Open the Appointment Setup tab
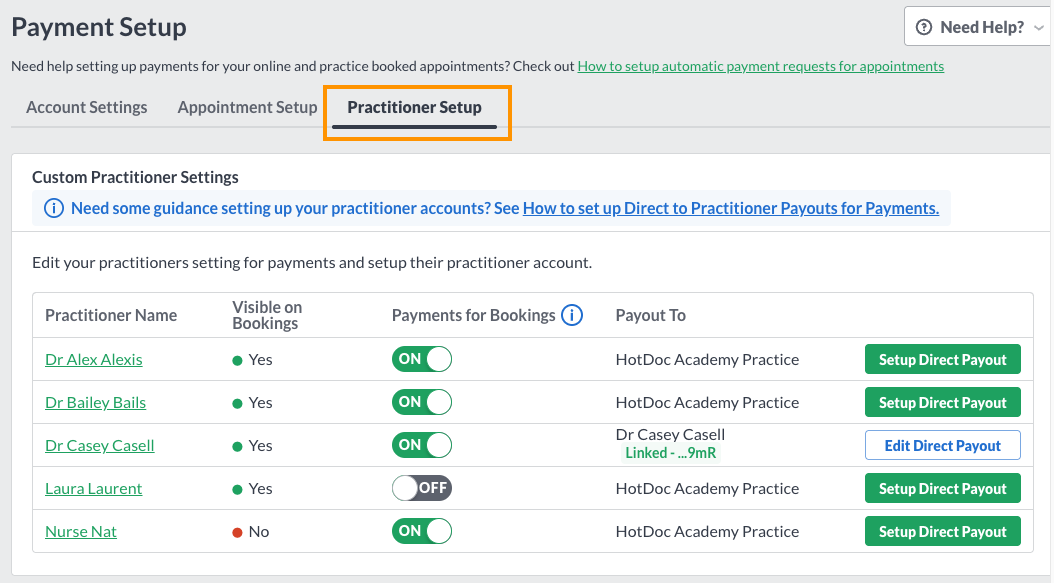Screen dimensions: 1054x583 (247, 107)
